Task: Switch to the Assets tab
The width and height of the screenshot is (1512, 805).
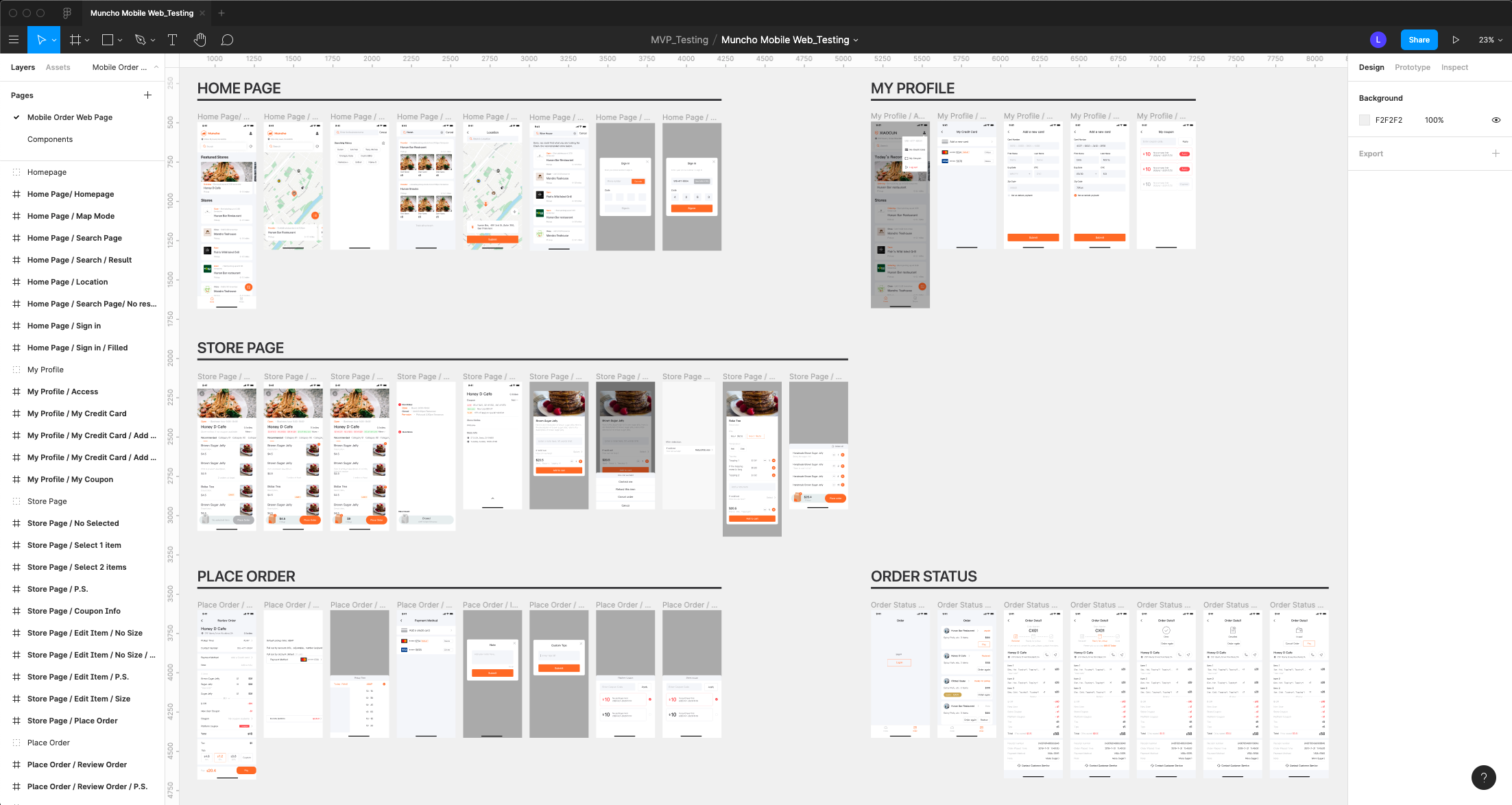Action: pos(58,67)
